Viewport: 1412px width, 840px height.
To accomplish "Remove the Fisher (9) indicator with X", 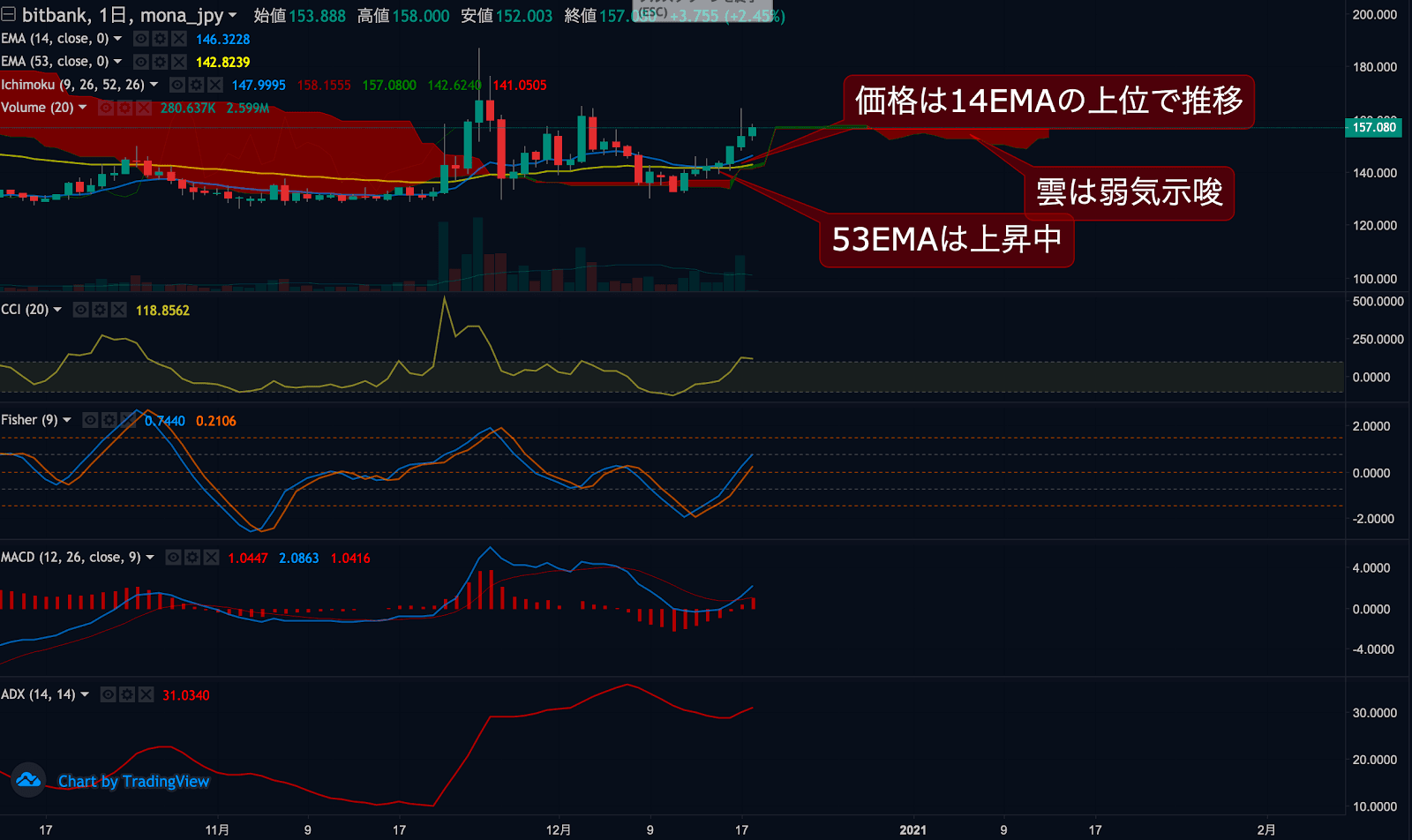I will coord(128,420).
